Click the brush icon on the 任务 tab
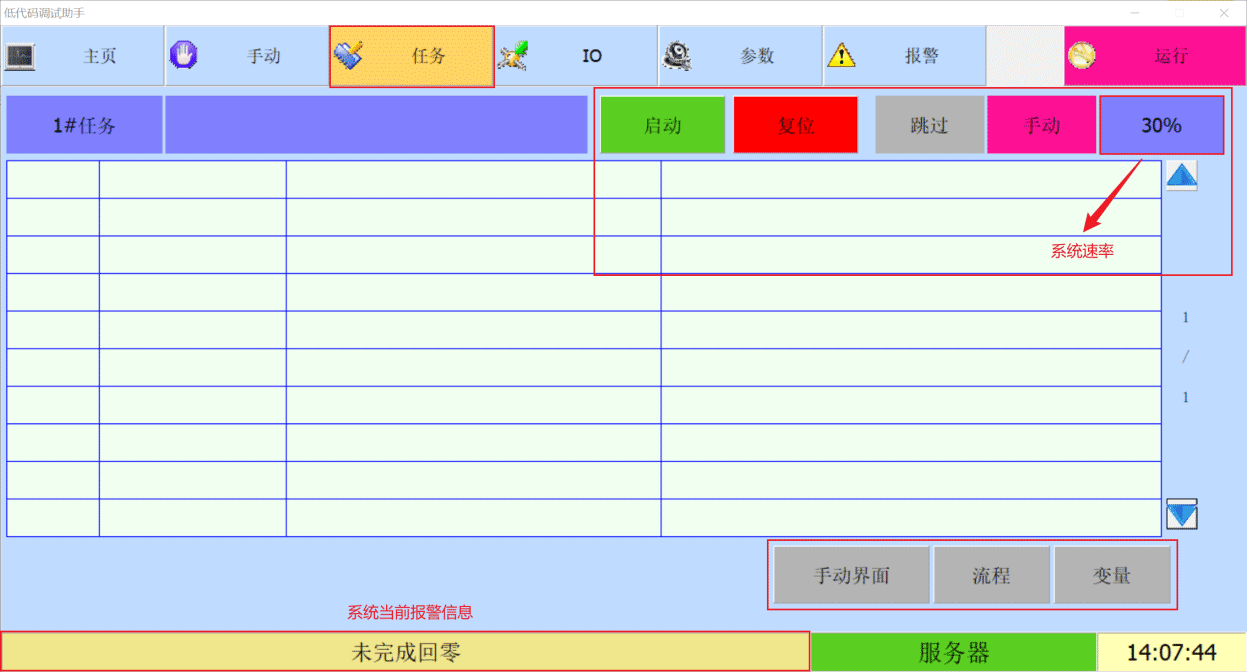Image resolution: width=1247 pixels, height=672 pixels. (348, 56)
